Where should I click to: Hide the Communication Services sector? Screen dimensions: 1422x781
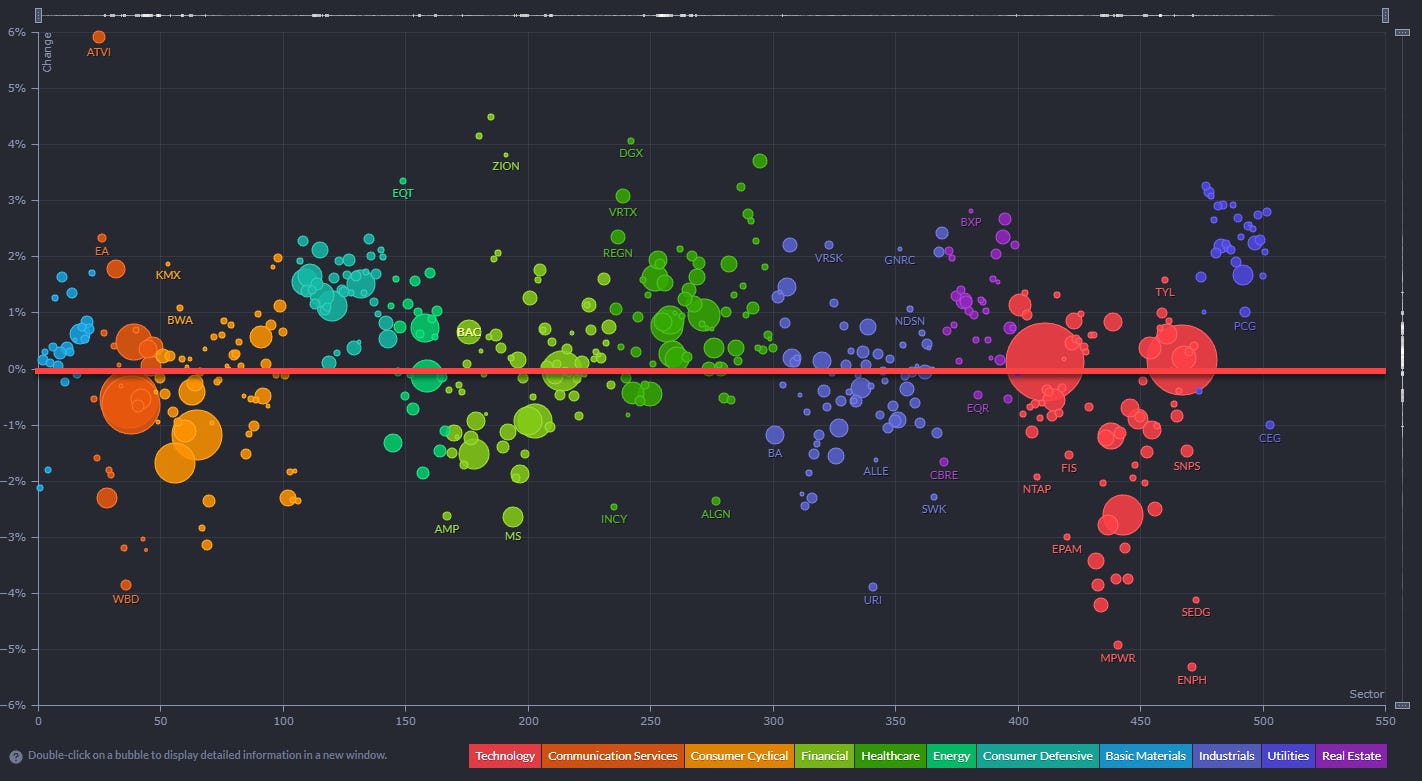coord(612,756)
